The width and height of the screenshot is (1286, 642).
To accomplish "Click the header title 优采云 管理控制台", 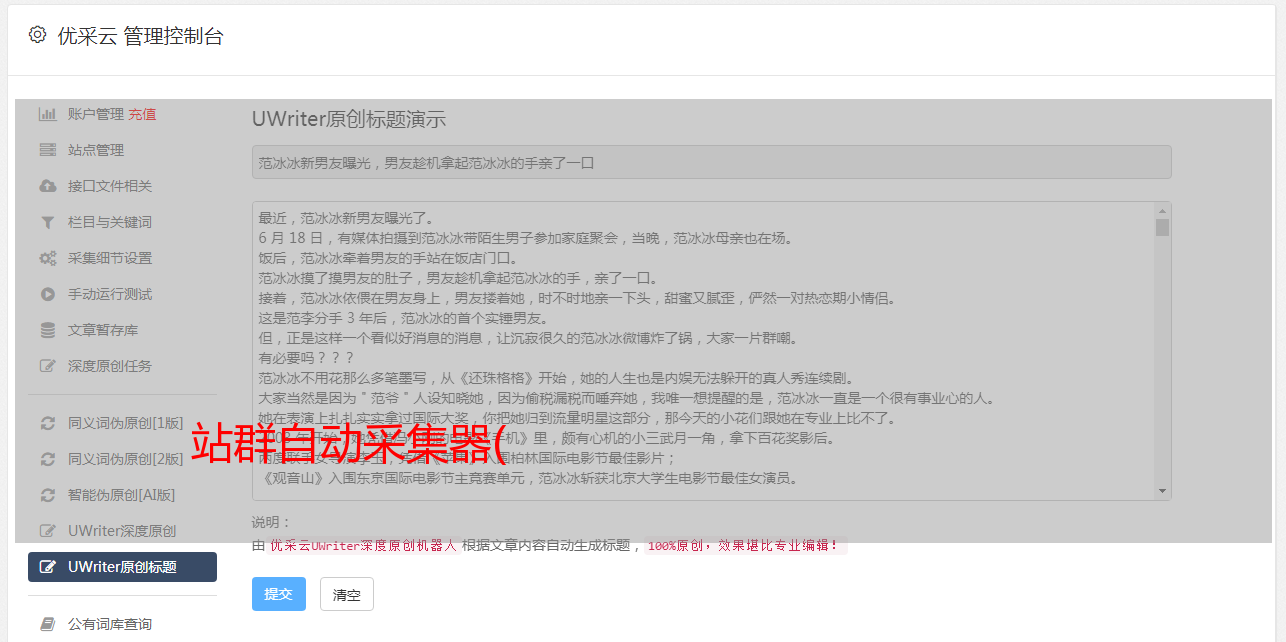I will pyautogui.click(x=140, y=36).
